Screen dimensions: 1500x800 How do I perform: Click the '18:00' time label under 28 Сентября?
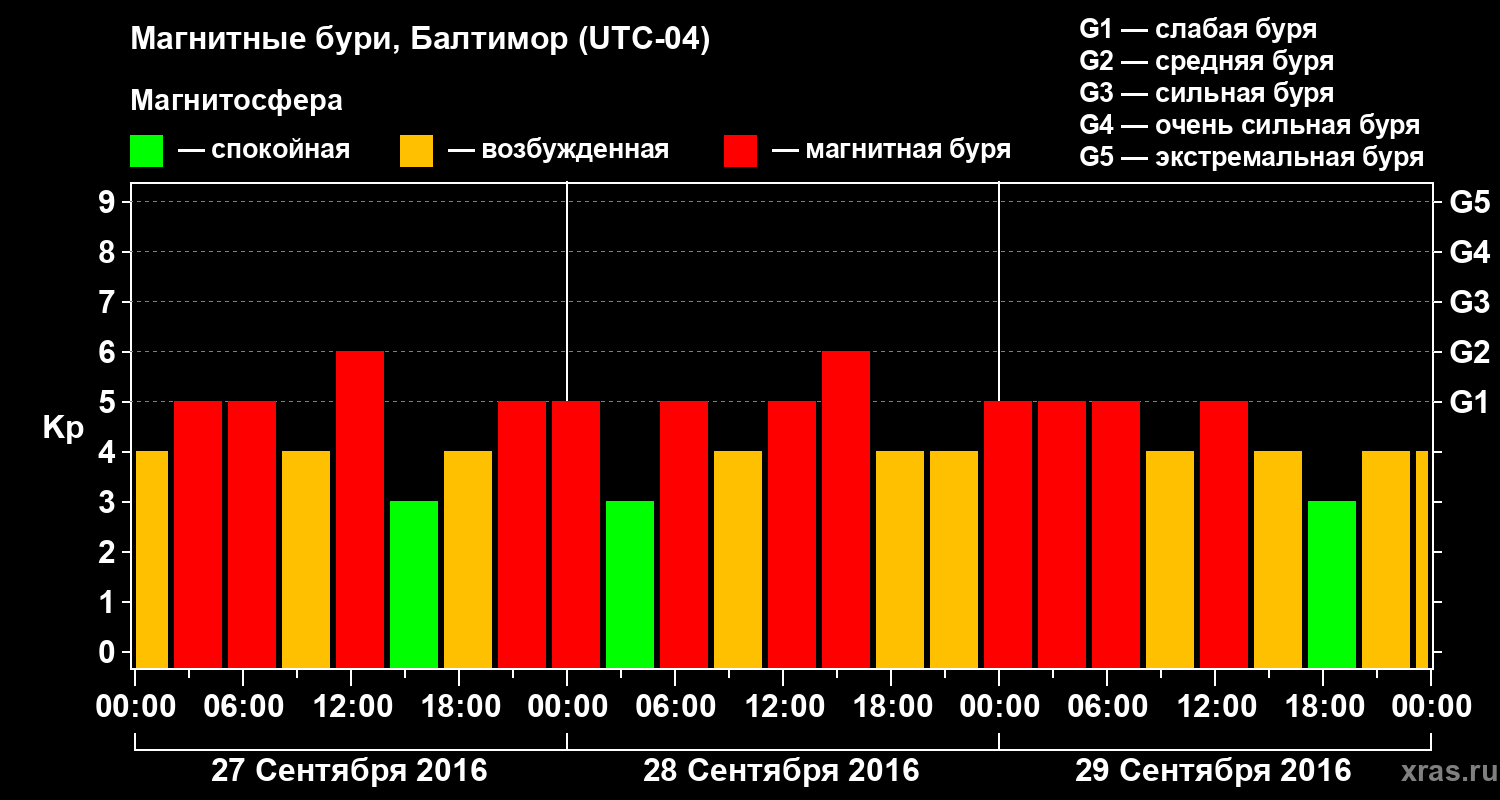point(891,707)
